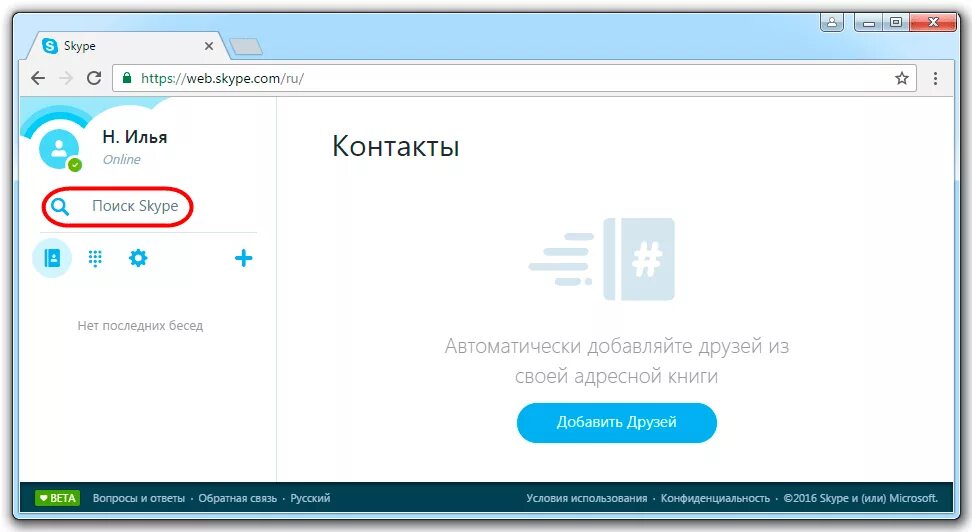
Task: Select the Skype browser tab
Action: click(x=127, y=46)
